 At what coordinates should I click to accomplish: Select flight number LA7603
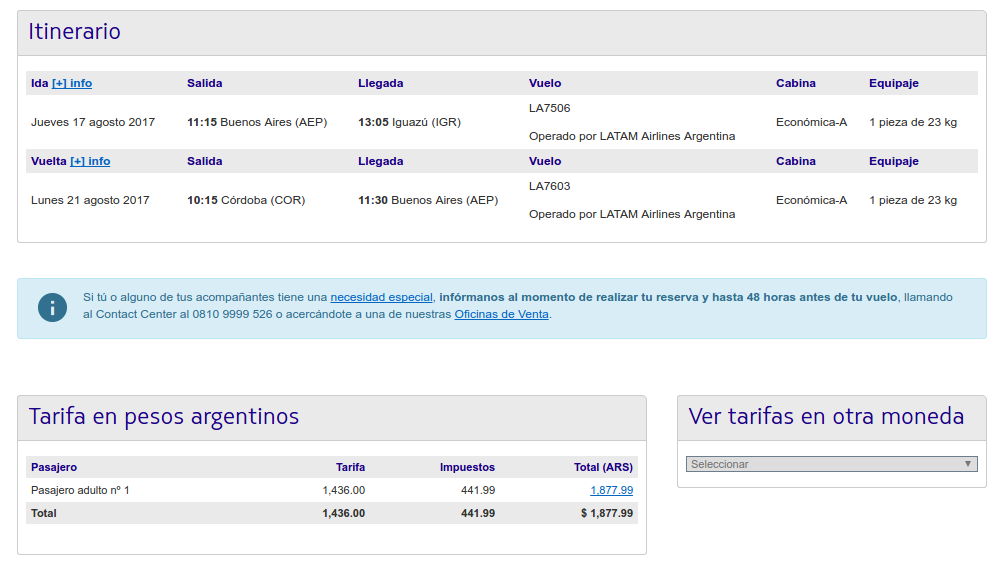click(550, 186)
